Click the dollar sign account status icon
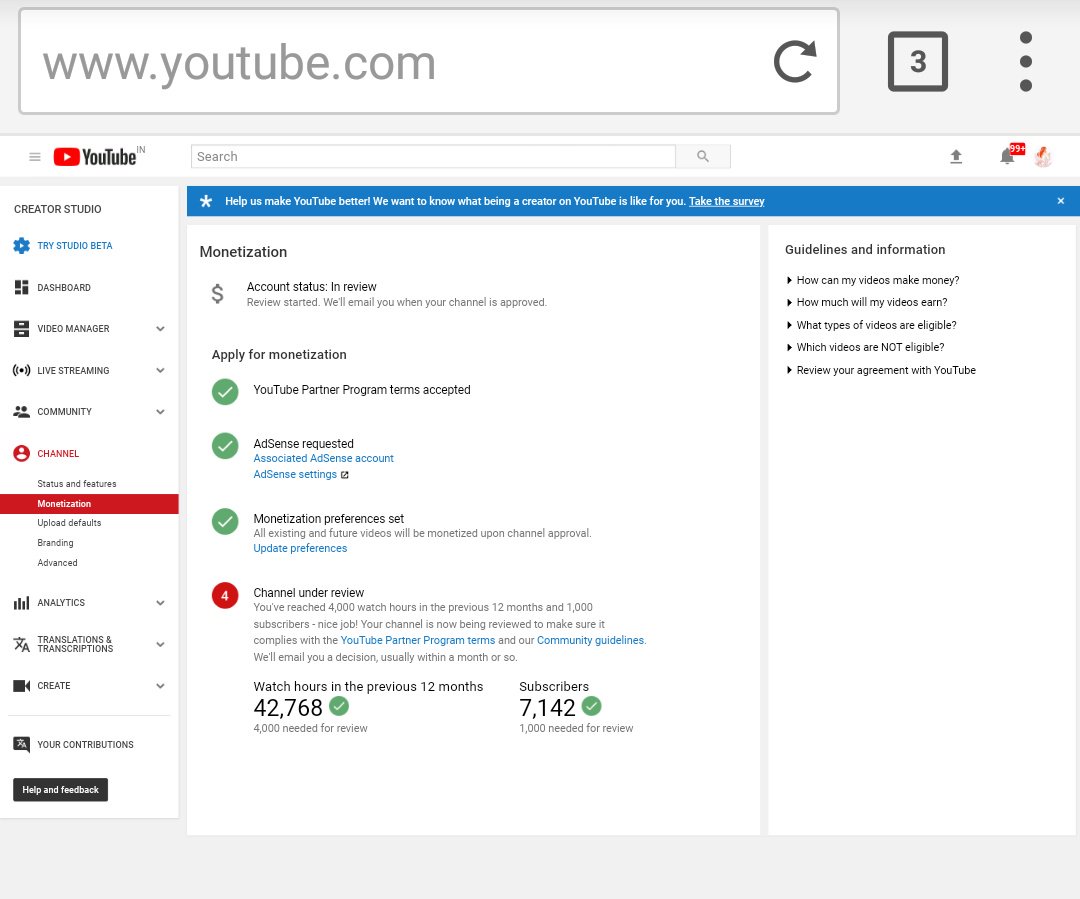 coord(217,294)
